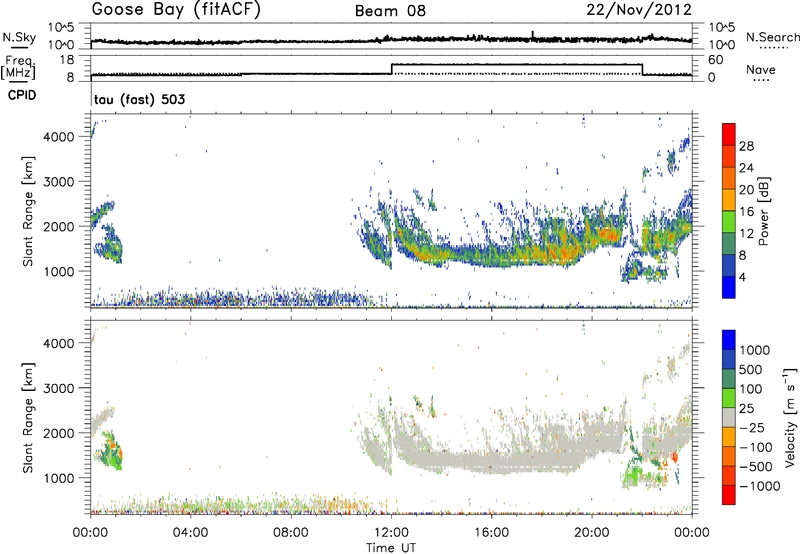This screenshot has height=554, width=800.
Task: Click the '18' frequency axis tick label
Action: point(67,60)
